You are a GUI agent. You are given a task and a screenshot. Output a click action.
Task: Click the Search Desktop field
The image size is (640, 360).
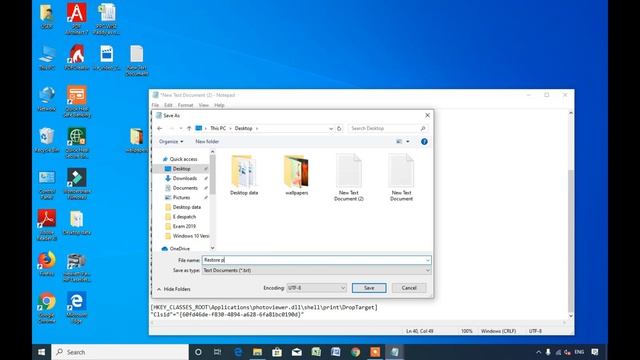click(x=387, y=128)
